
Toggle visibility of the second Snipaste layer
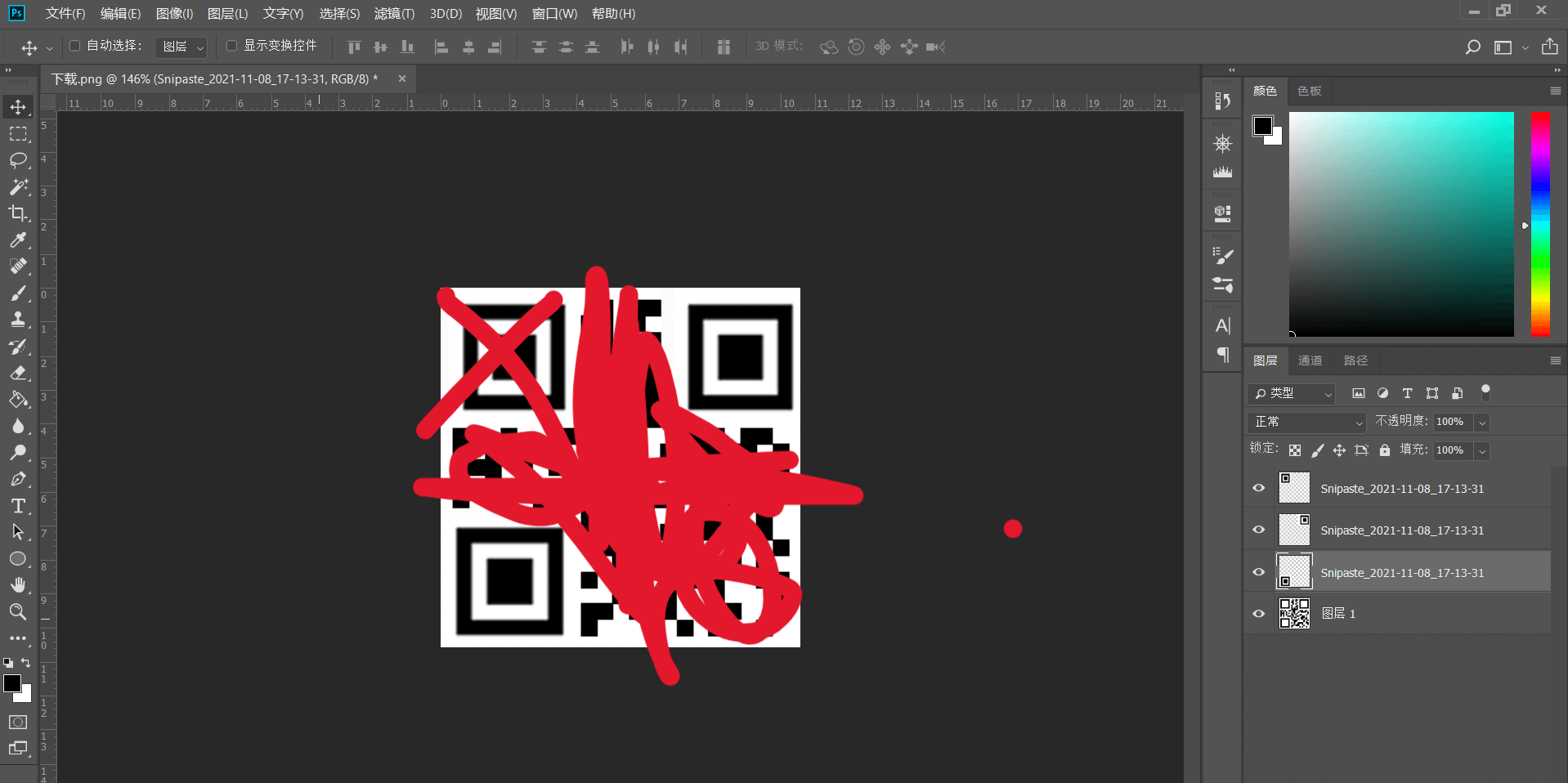(1259, 530)
